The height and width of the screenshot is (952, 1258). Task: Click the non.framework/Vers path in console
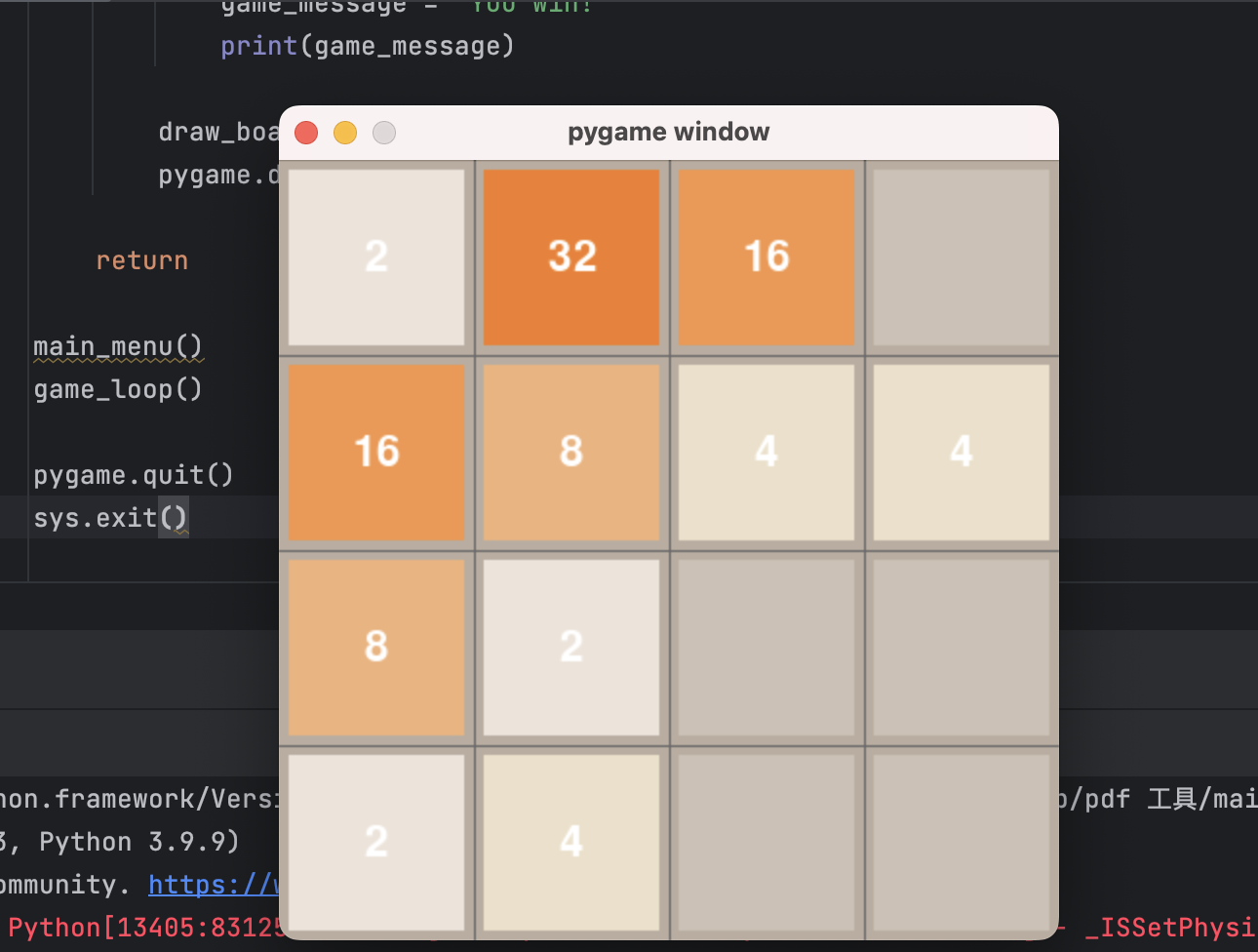139,799
